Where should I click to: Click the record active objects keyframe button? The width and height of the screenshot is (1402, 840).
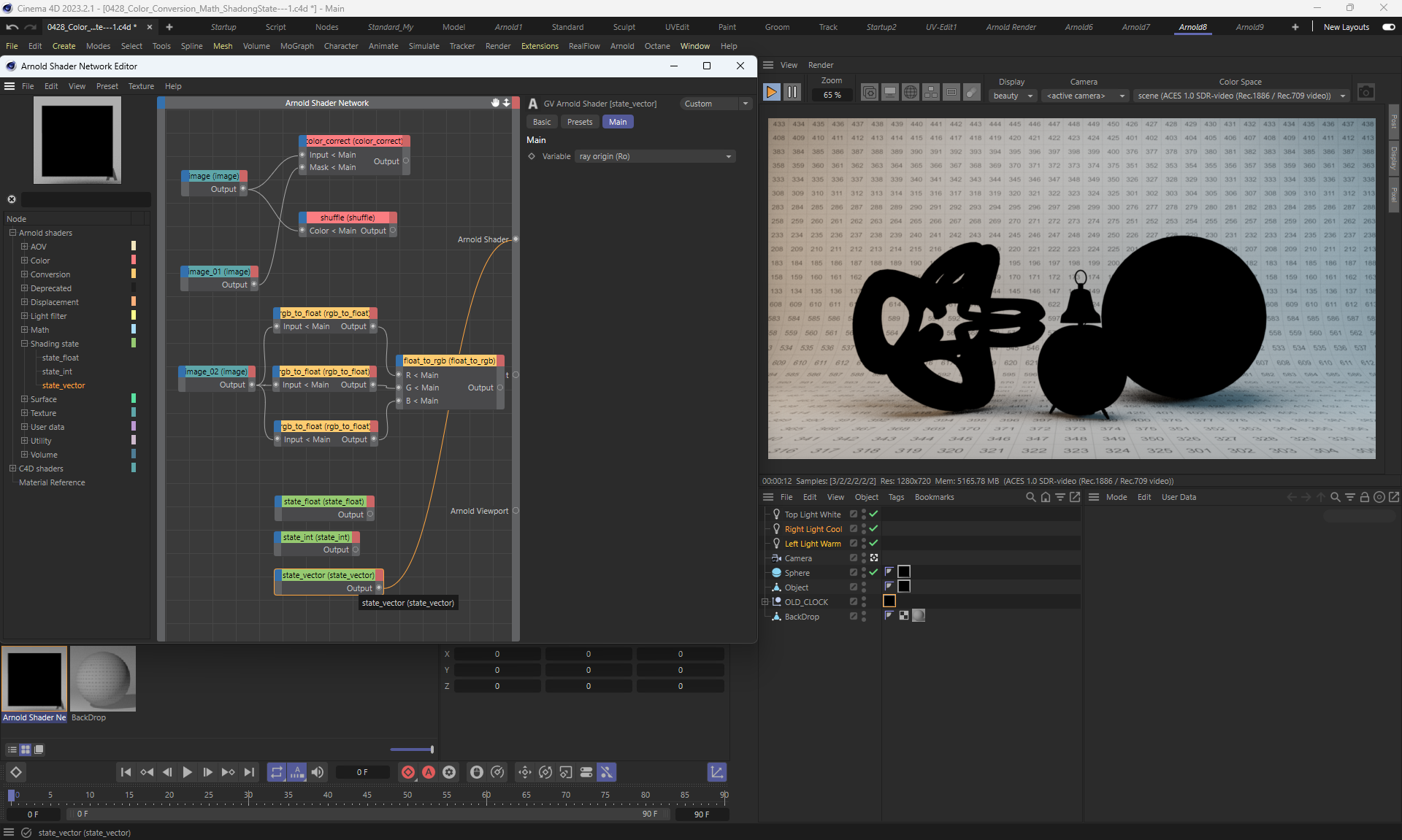[408, 772]
